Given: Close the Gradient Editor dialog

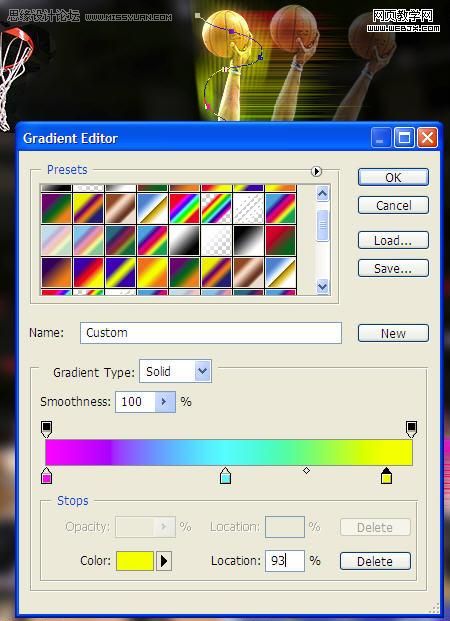Looking at the screenshot, I should click(428, 137).
